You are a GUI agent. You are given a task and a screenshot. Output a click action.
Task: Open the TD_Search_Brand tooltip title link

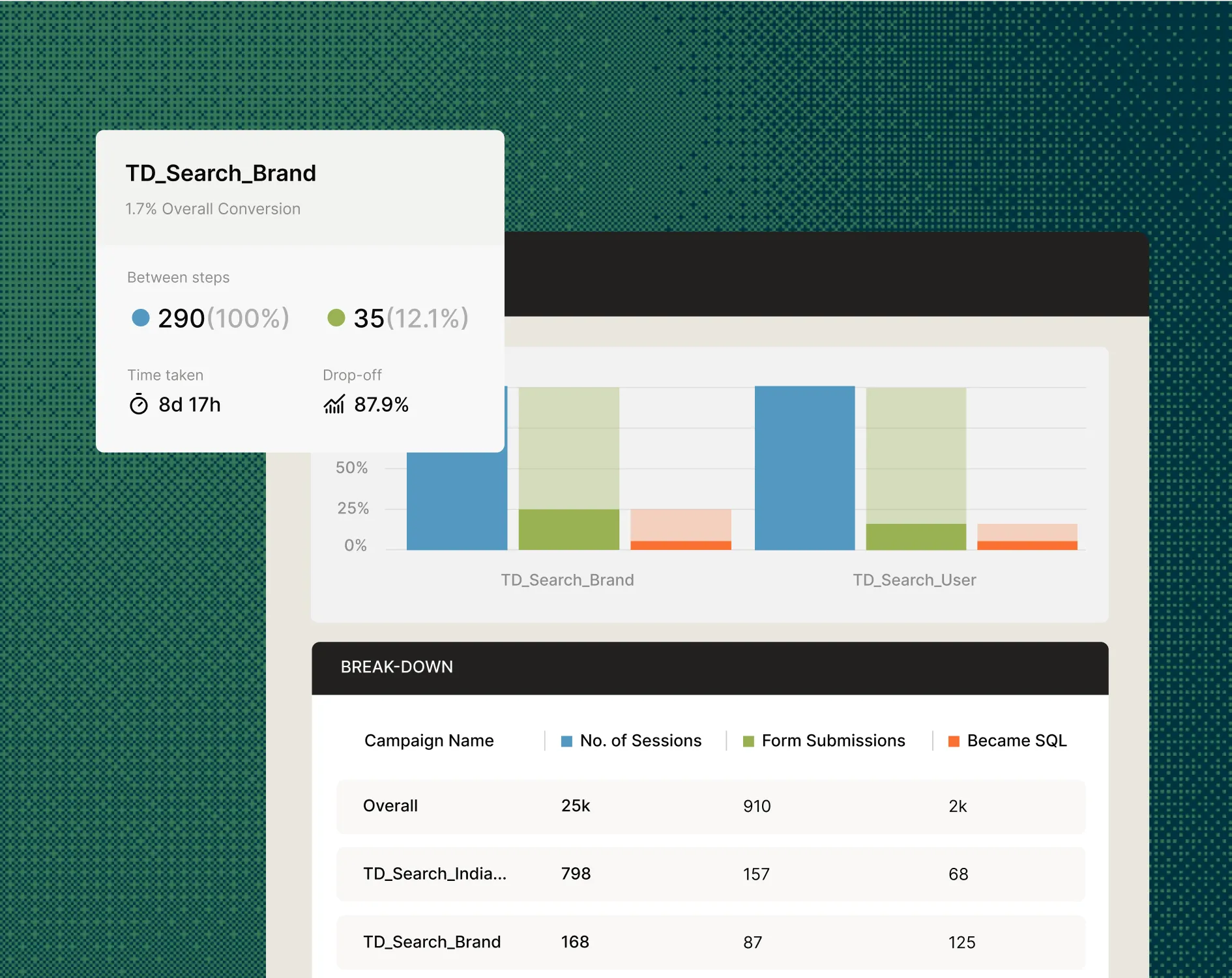pyautogui.click(x=220, y=173)
